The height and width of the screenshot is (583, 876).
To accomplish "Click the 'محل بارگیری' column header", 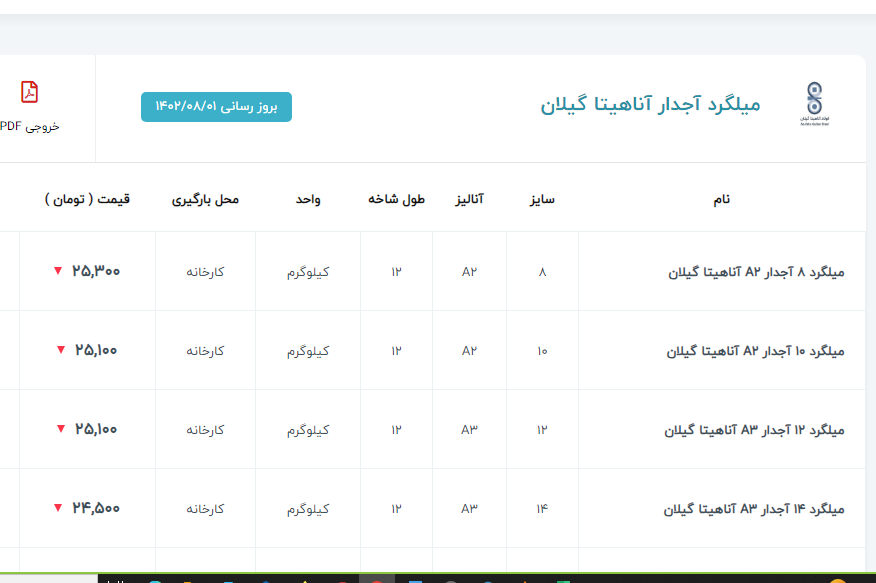I will tap(205, 199).
